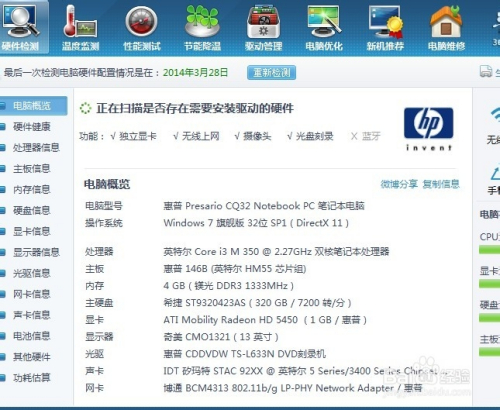Viewport: 500px width, 410px height.
Task: Click the Windows 7 旗舰版 operating system text
Action: tap(256, 223)
